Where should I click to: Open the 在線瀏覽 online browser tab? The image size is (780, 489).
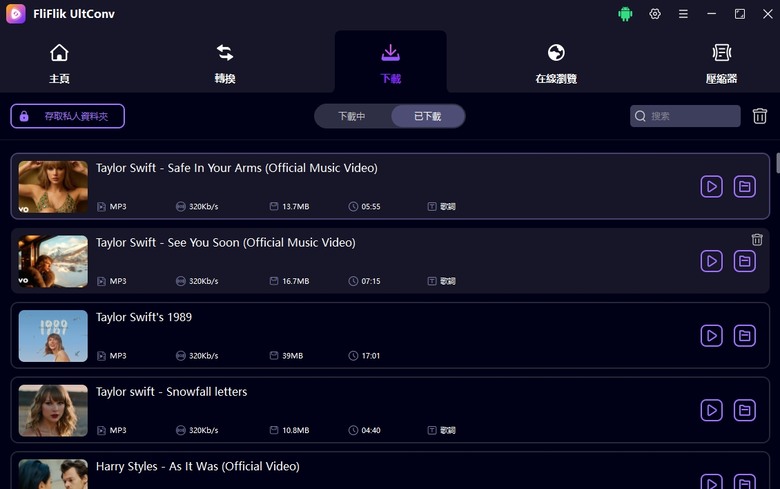(x=556, y=64)
